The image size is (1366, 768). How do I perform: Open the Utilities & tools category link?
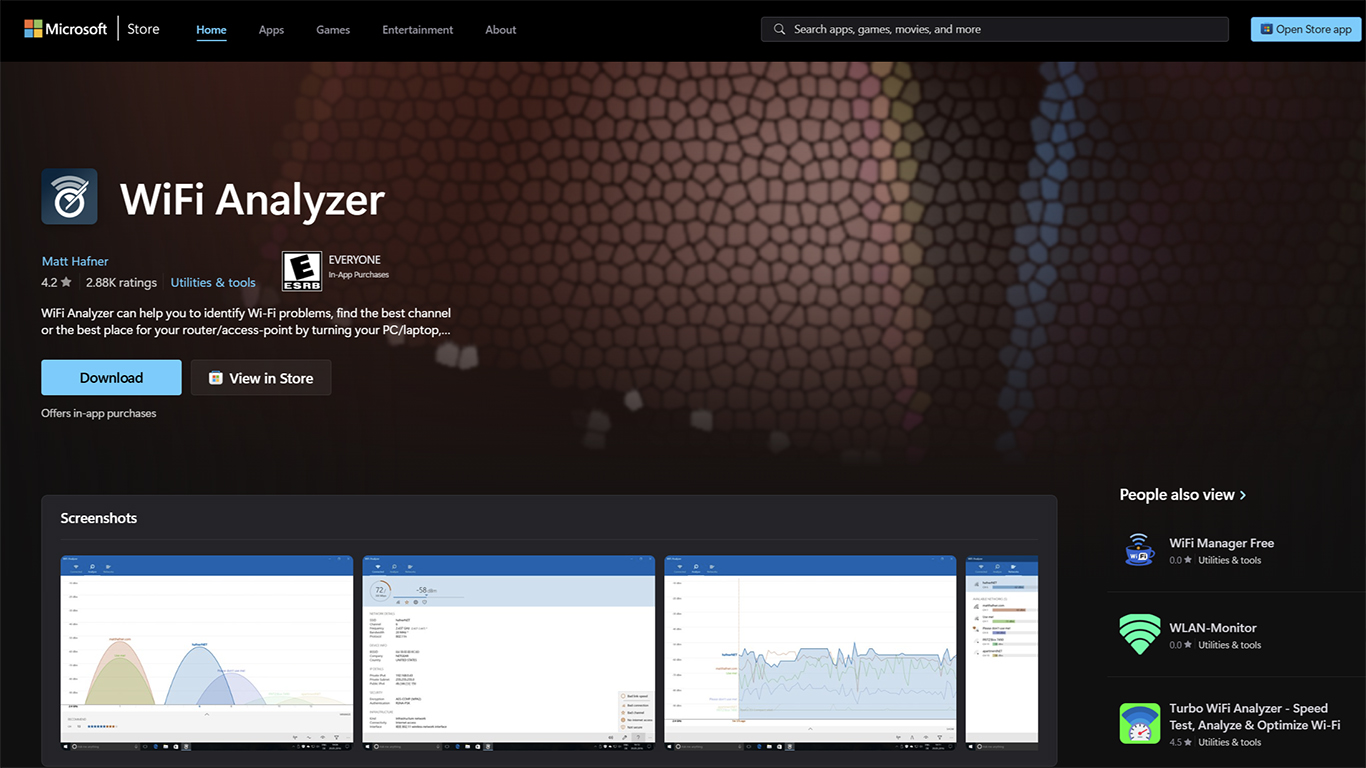click(x=213, y=283)
